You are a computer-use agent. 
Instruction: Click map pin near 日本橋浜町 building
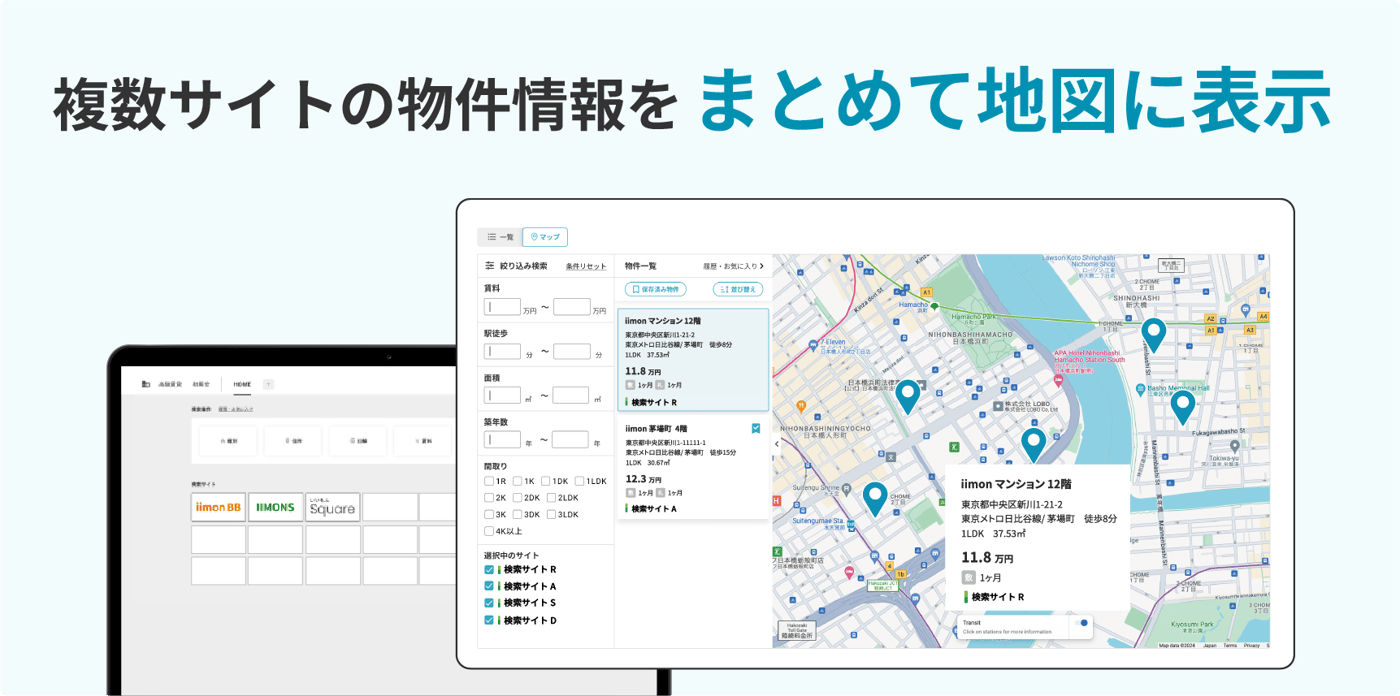907,397
